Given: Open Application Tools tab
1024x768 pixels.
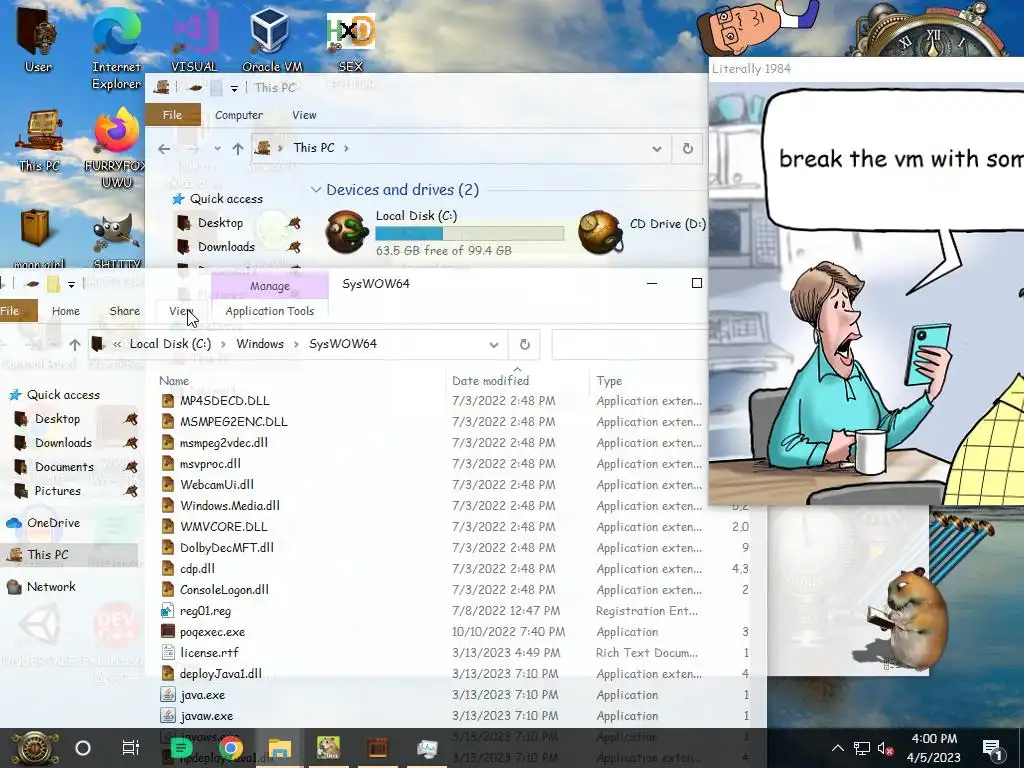Looking at the screenshot, I should [x=270, y=312].
